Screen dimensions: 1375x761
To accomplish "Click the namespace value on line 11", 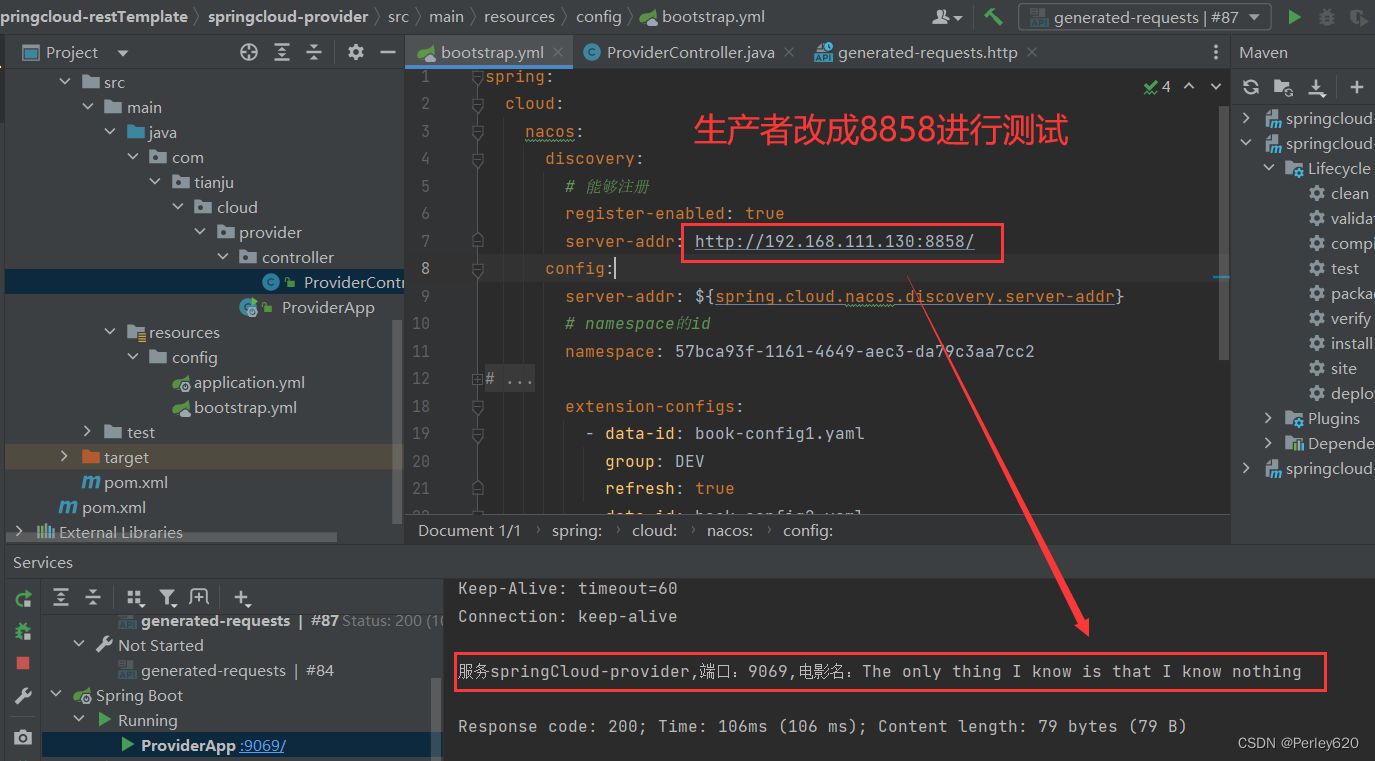I will (855, 352).
